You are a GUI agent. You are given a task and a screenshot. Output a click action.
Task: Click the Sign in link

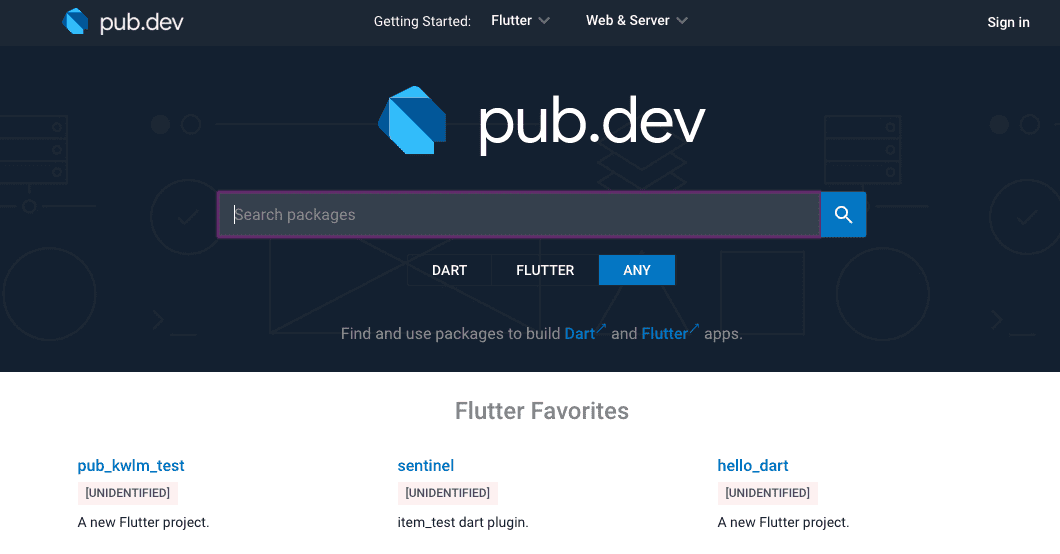1008,22
